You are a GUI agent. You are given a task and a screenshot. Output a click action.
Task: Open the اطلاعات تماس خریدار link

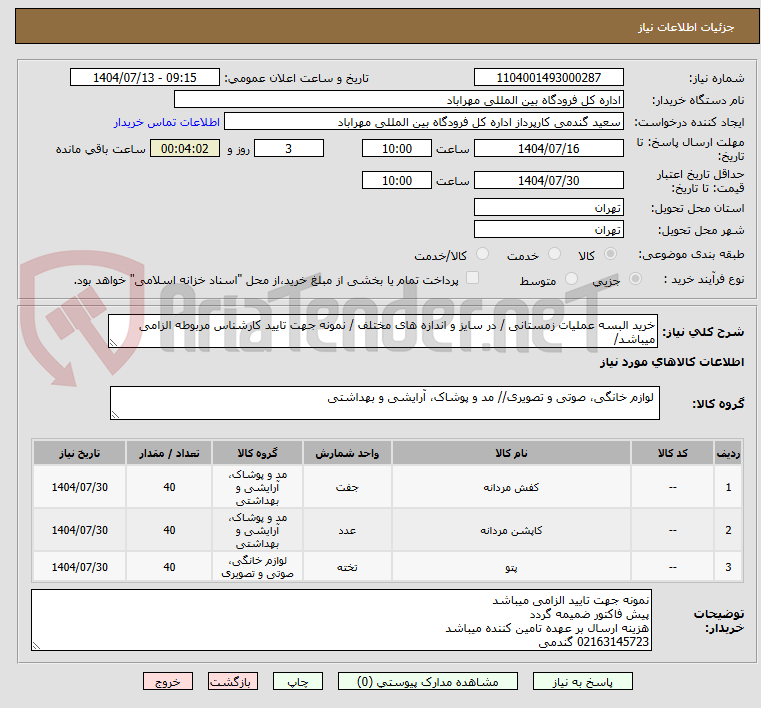(159, 122)
